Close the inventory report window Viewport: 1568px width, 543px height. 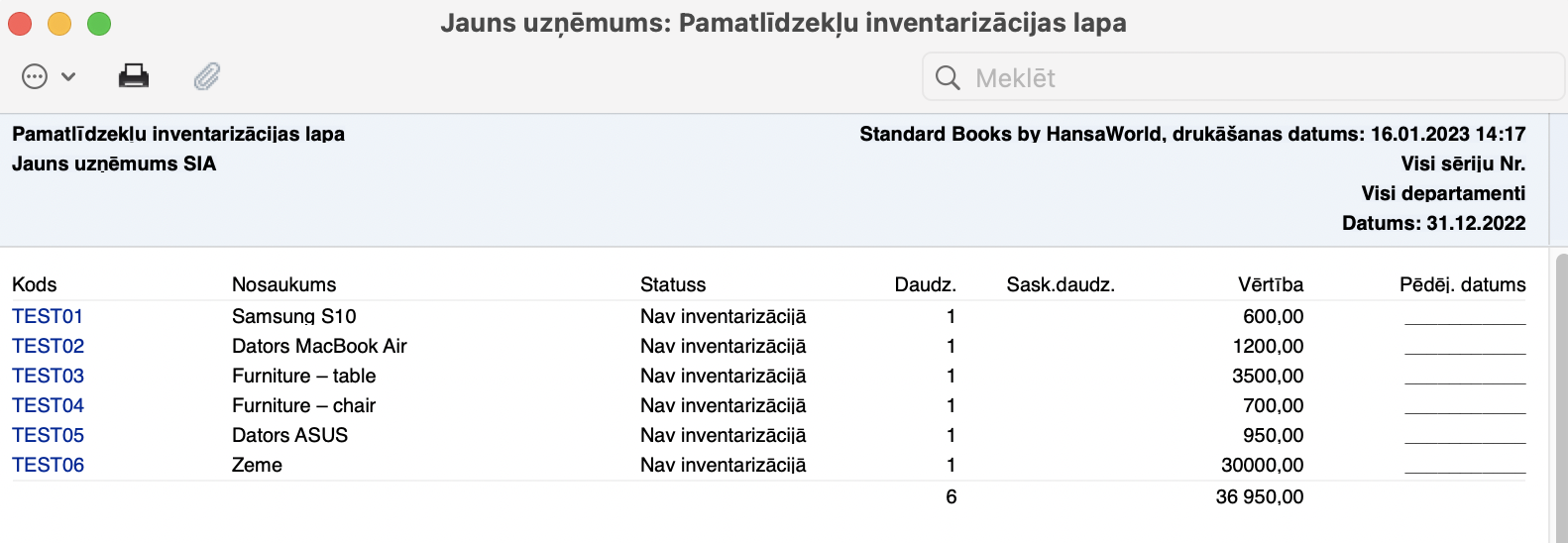click(20, 23)
